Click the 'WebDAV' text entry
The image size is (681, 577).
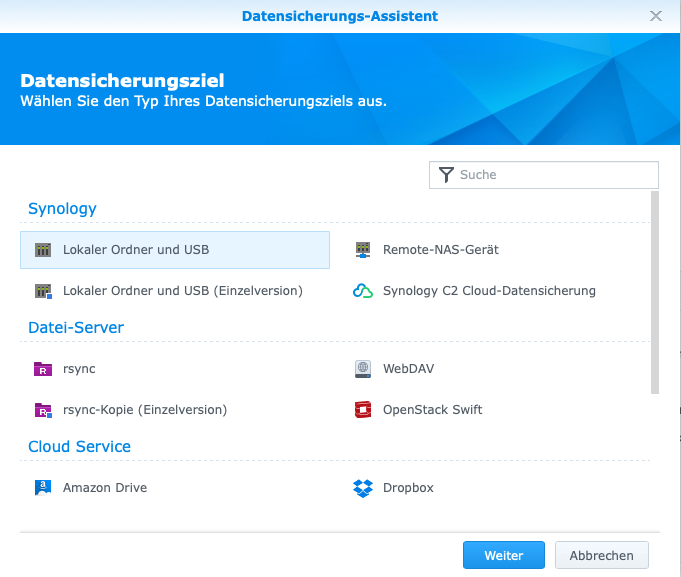pos(408,369)
